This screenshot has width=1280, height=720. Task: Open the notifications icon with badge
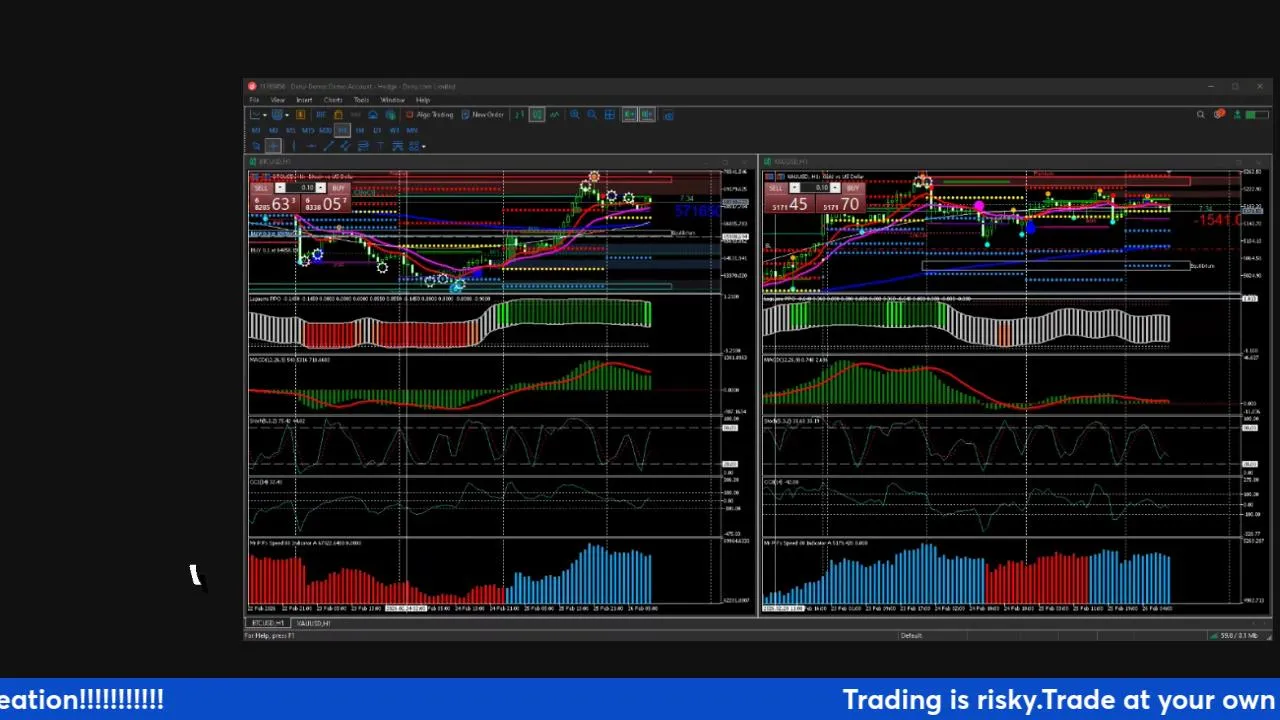point(1219,114)
